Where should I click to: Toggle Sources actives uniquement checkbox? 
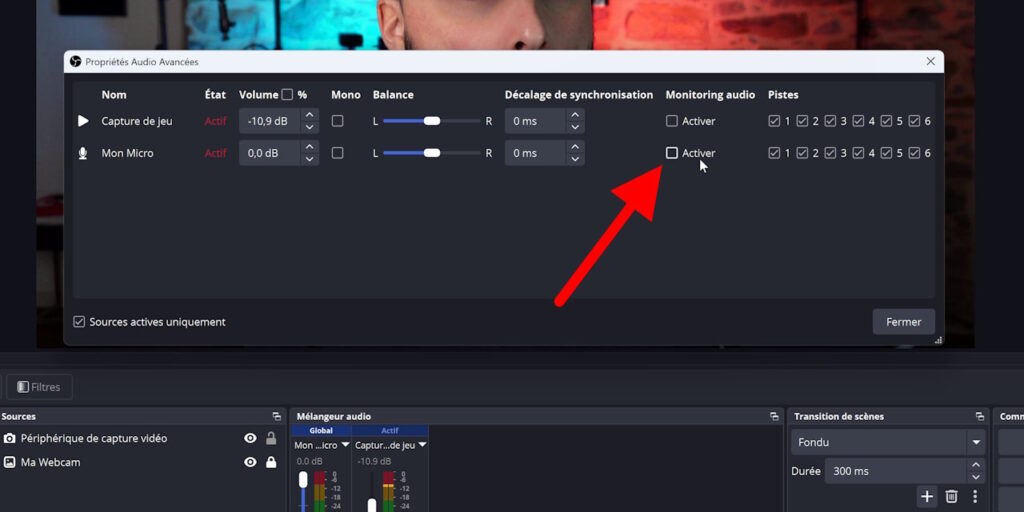point(79,322)
